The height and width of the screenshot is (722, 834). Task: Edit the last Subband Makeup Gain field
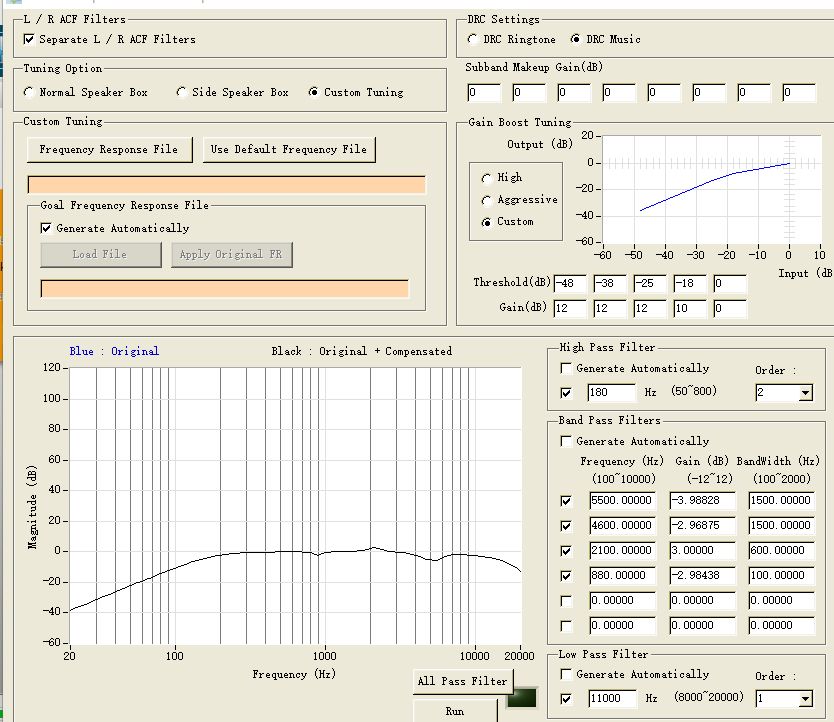[798, 93]
